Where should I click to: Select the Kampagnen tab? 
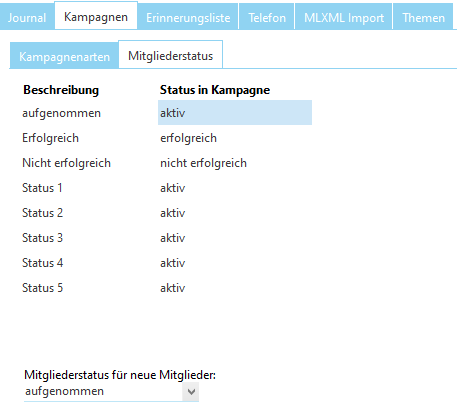(96, 17)
